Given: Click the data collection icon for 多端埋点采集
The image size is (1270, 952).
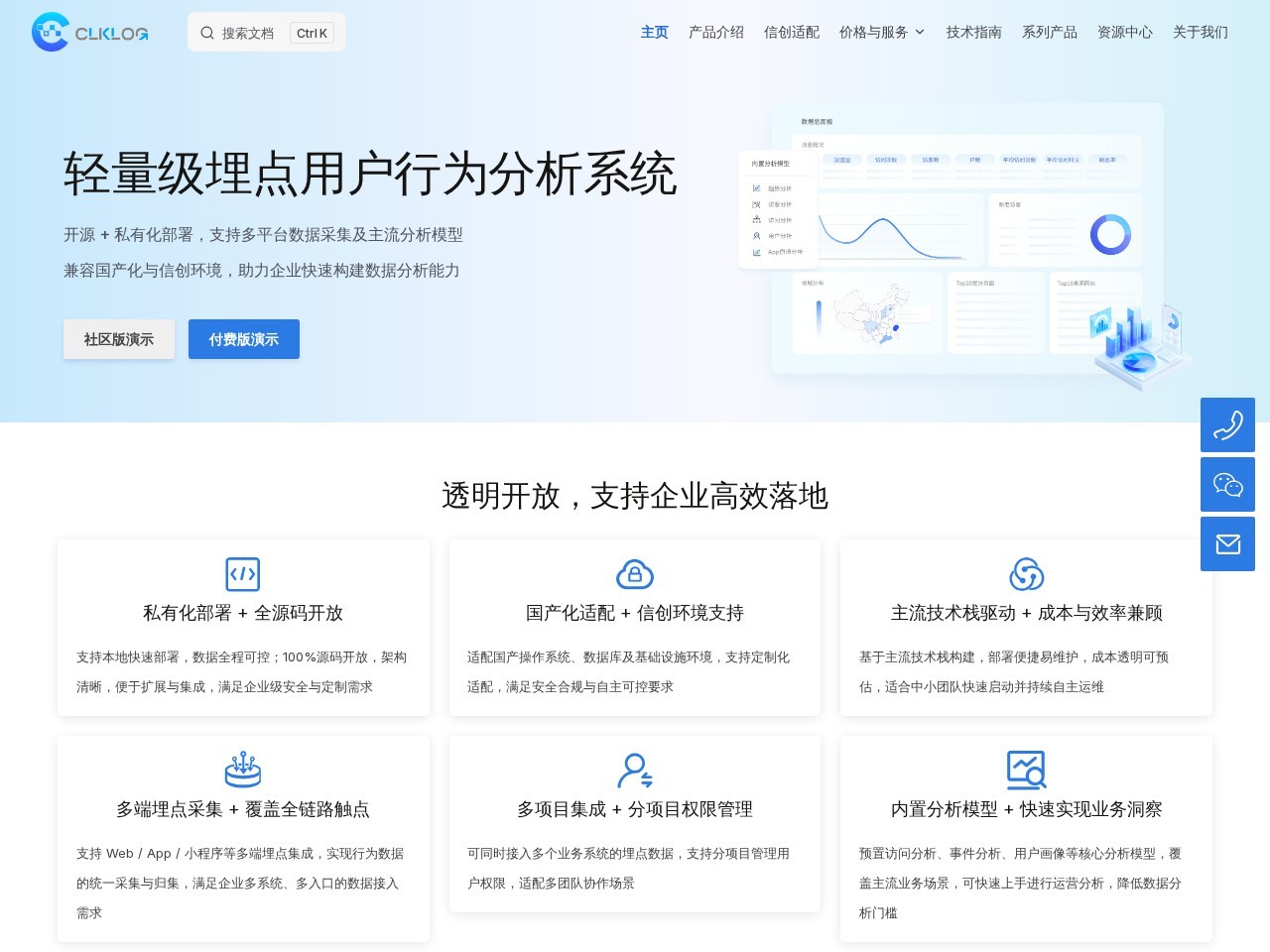Looking at the screenshot, I should [243, 770].
